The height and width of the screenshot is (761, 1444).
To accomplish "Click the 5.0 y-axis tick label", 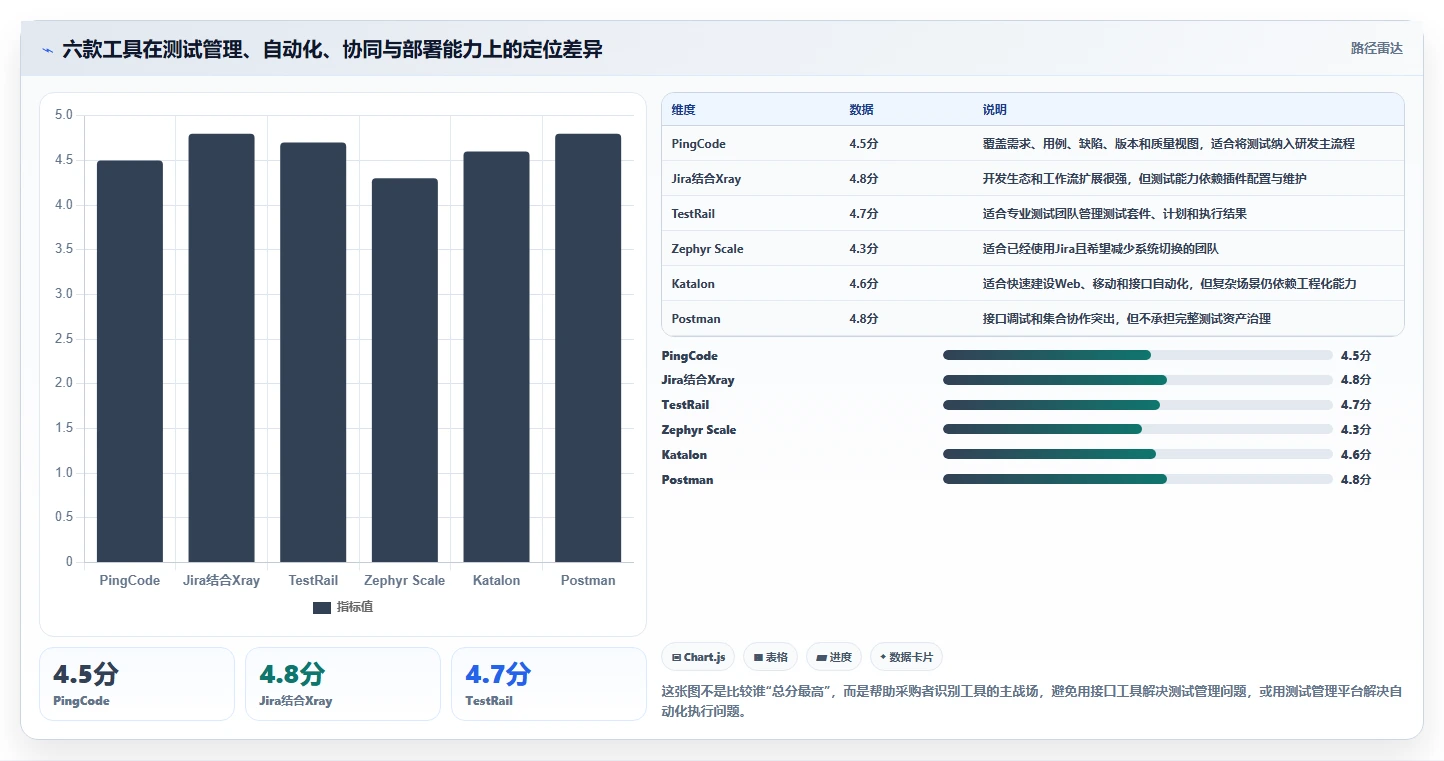I will coord(64,115).
